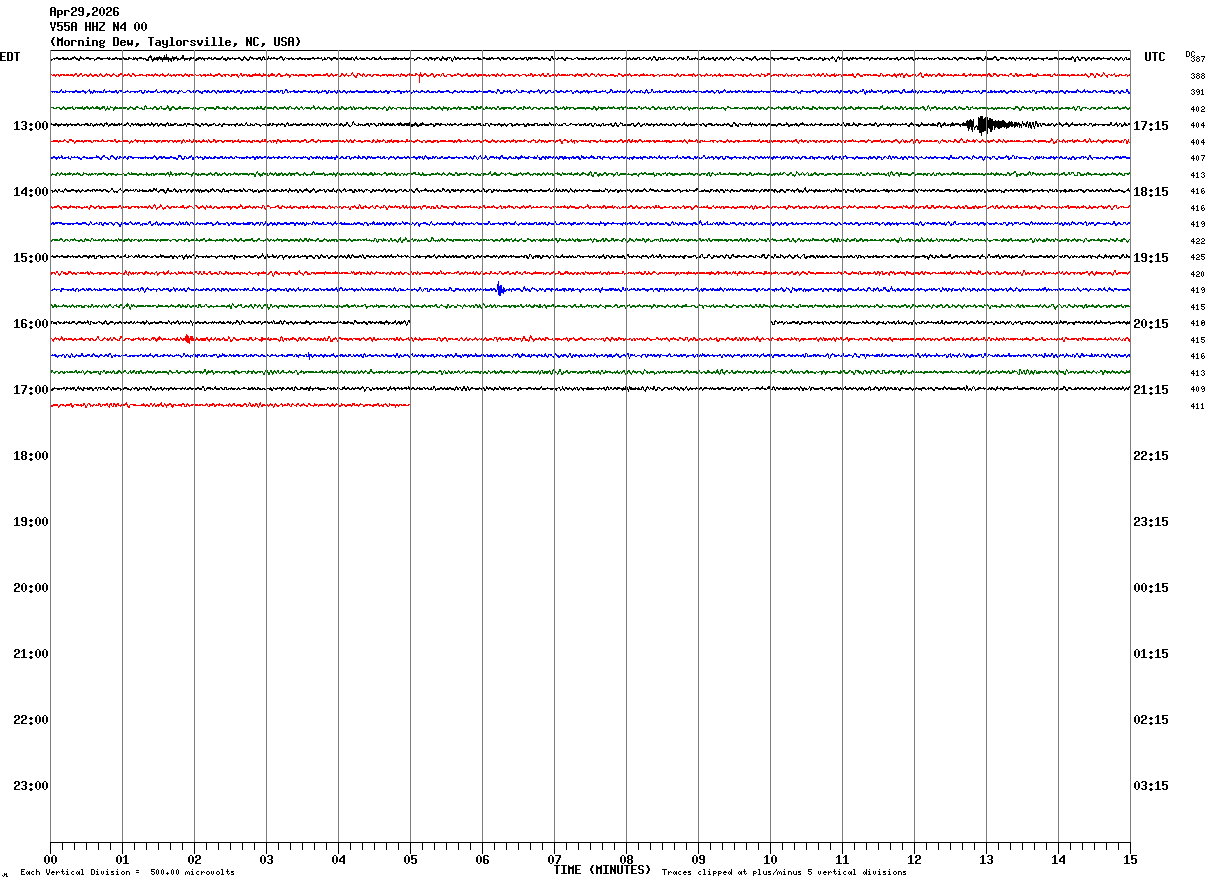The width and height of the screenshot is (1210, 886).
Task: Click minute 09 on the time axis
Action: coord(698,860)
